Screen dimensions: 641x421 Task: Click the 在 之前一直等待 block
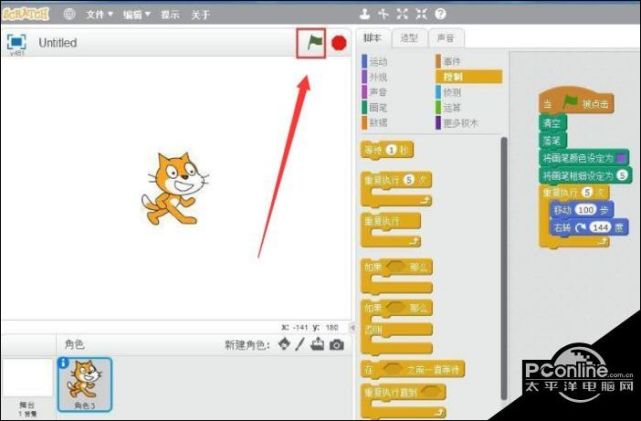tap(412, 369)
